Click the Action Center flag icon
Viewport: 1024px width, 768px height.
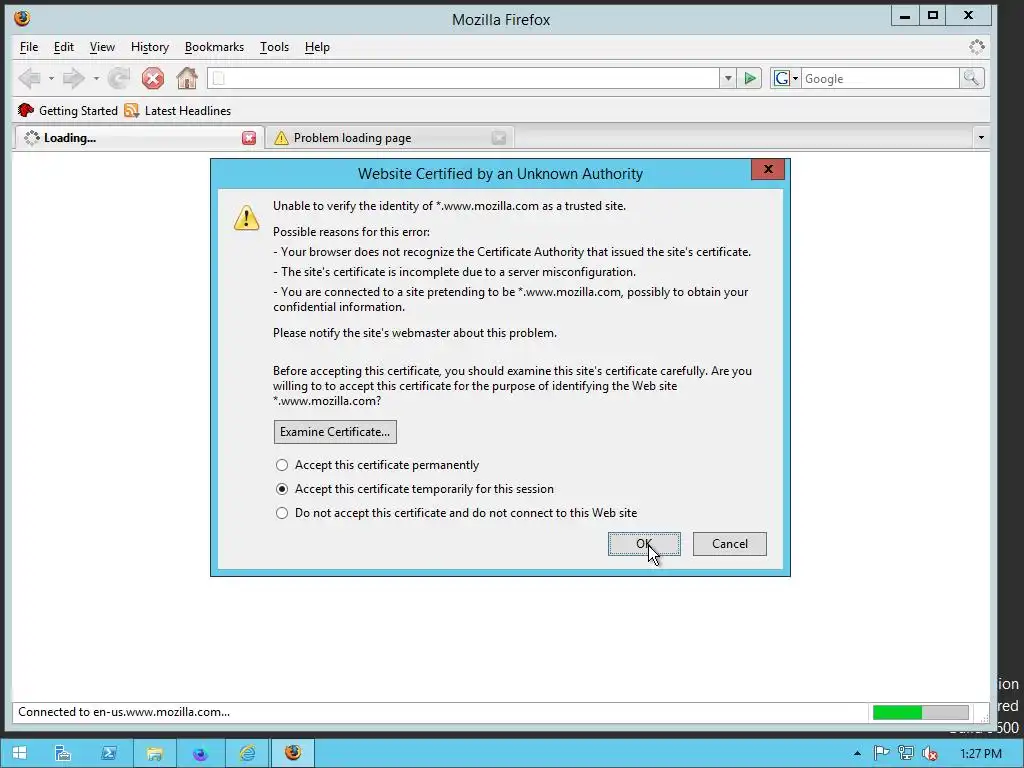pos(880,754)
